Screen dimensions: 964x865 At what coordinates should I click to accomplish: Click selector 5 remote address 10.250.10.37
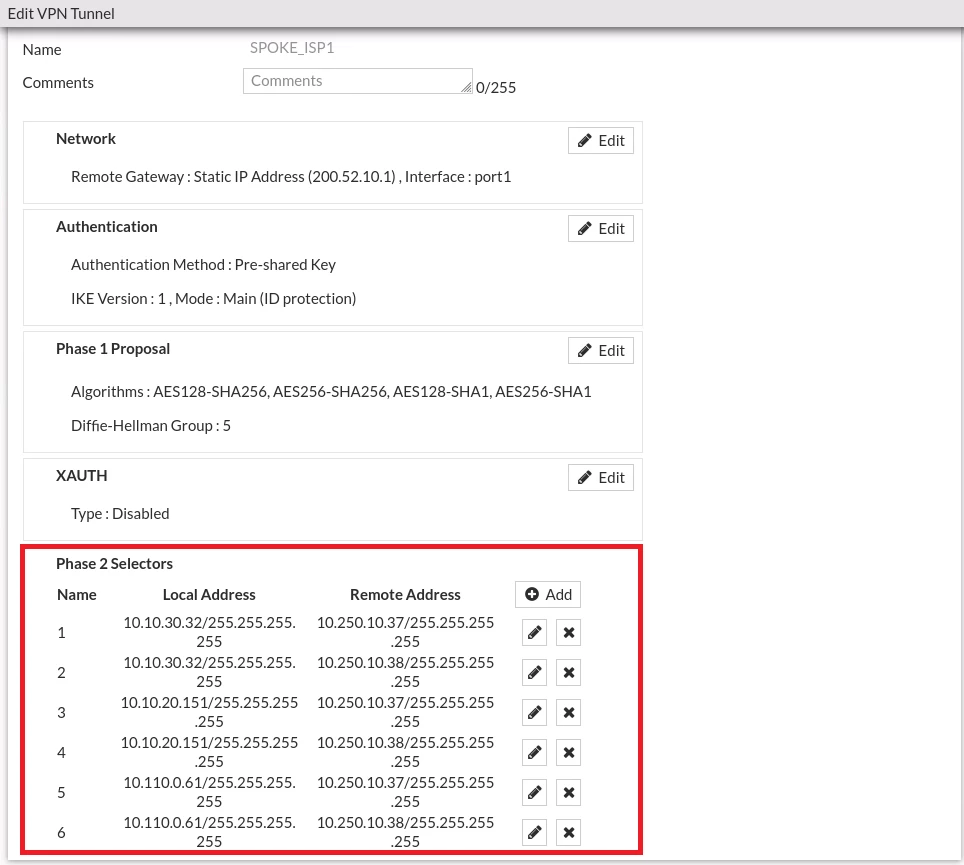405,792
